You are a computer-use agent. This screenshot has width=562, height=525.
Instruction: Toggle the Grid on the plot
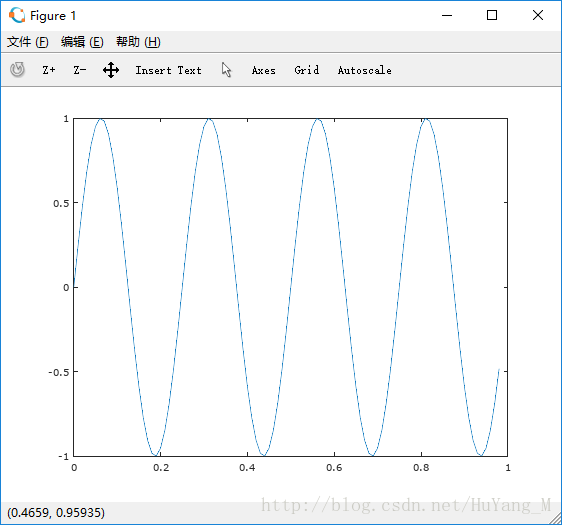307,70
